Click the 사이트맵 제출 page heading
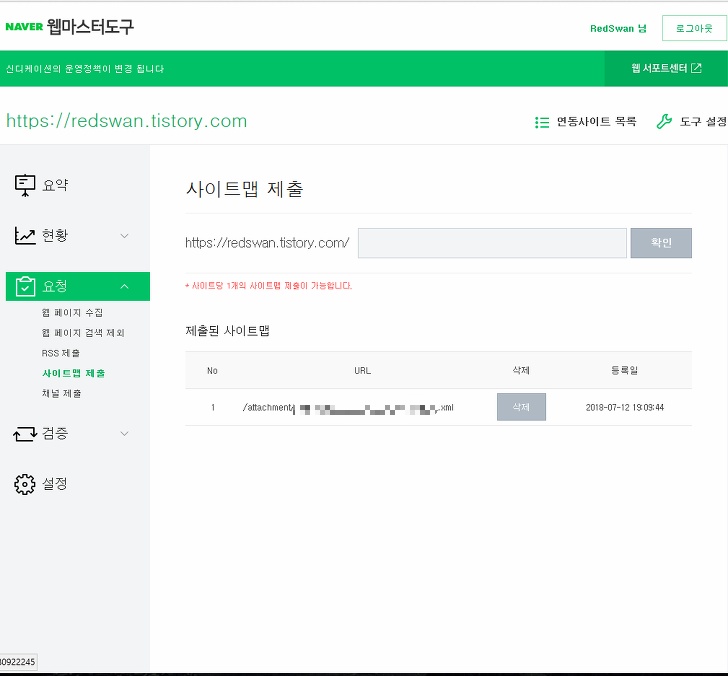Image resolution: width=728 pixels, height=676 pixels. pos(245,189)
